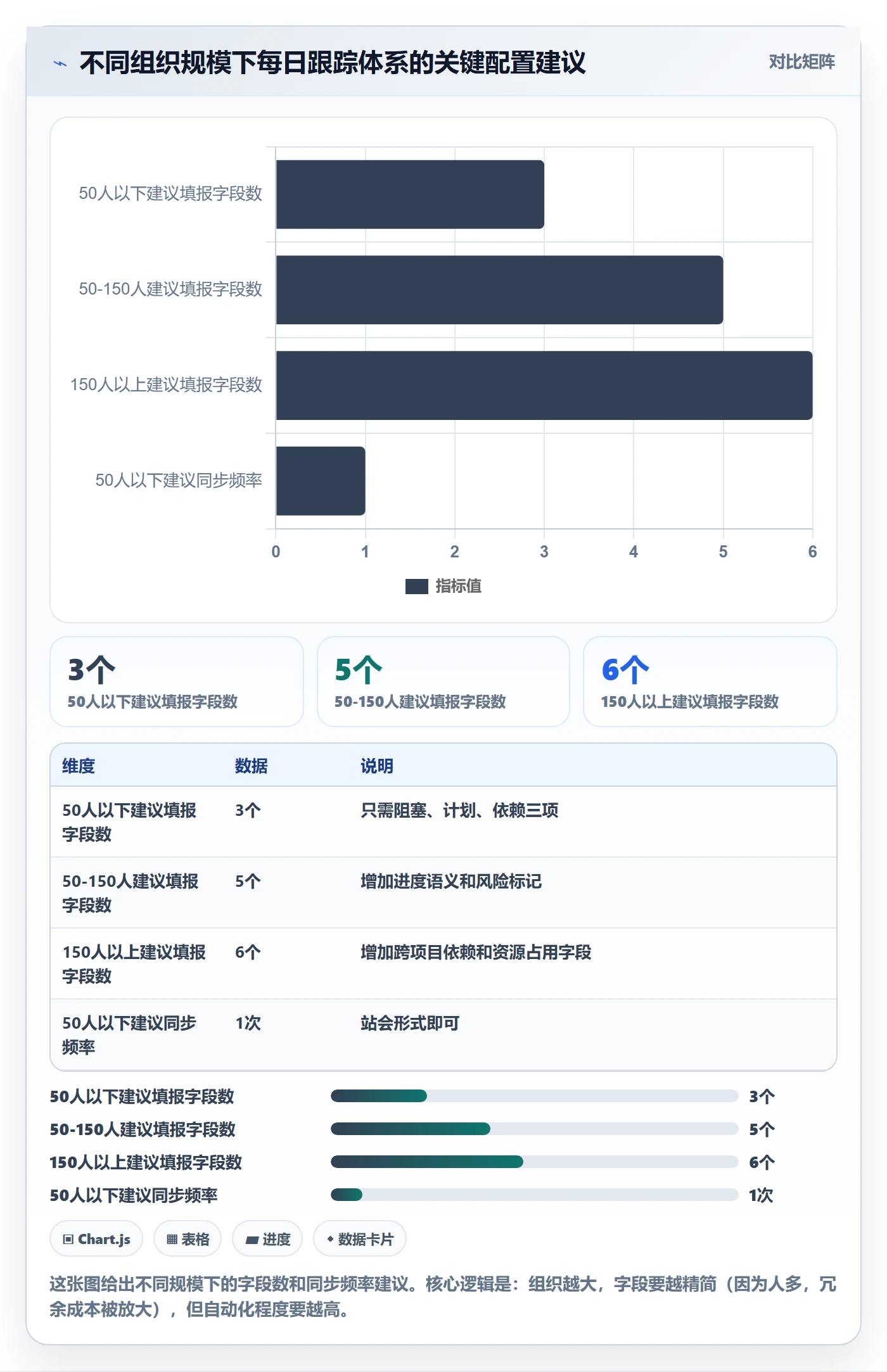
Task: Click the 维度 column header
Action: click(x=79, y=766)
